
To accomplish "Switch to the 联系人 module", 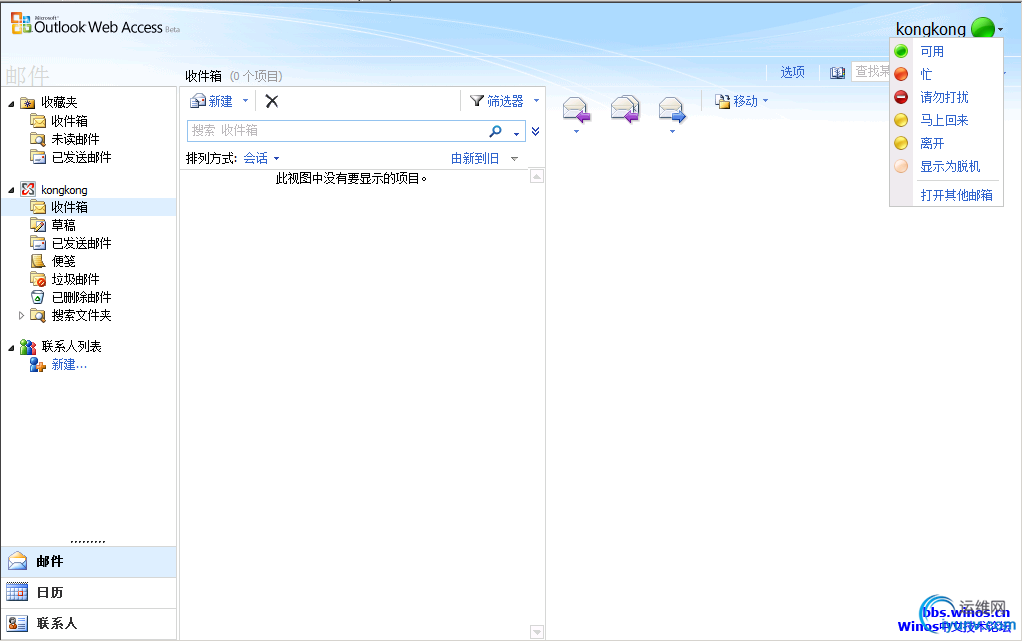I will click(89, 624).
